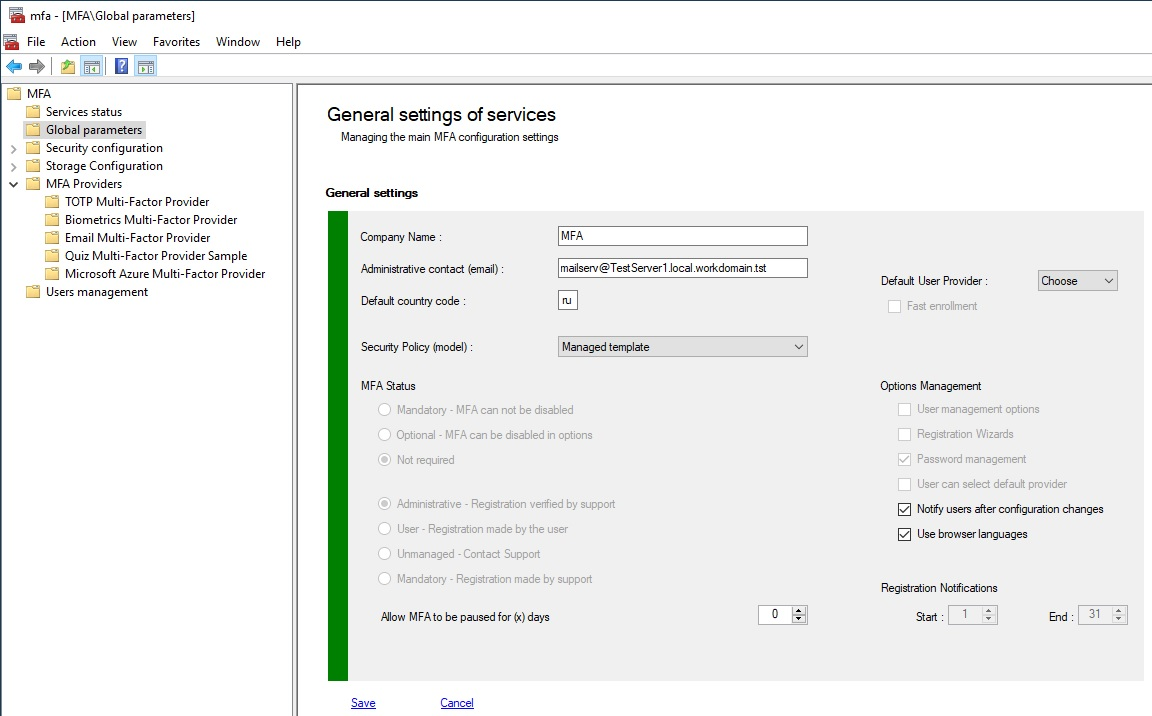Open the Services status tree node

tap(83, 112)
